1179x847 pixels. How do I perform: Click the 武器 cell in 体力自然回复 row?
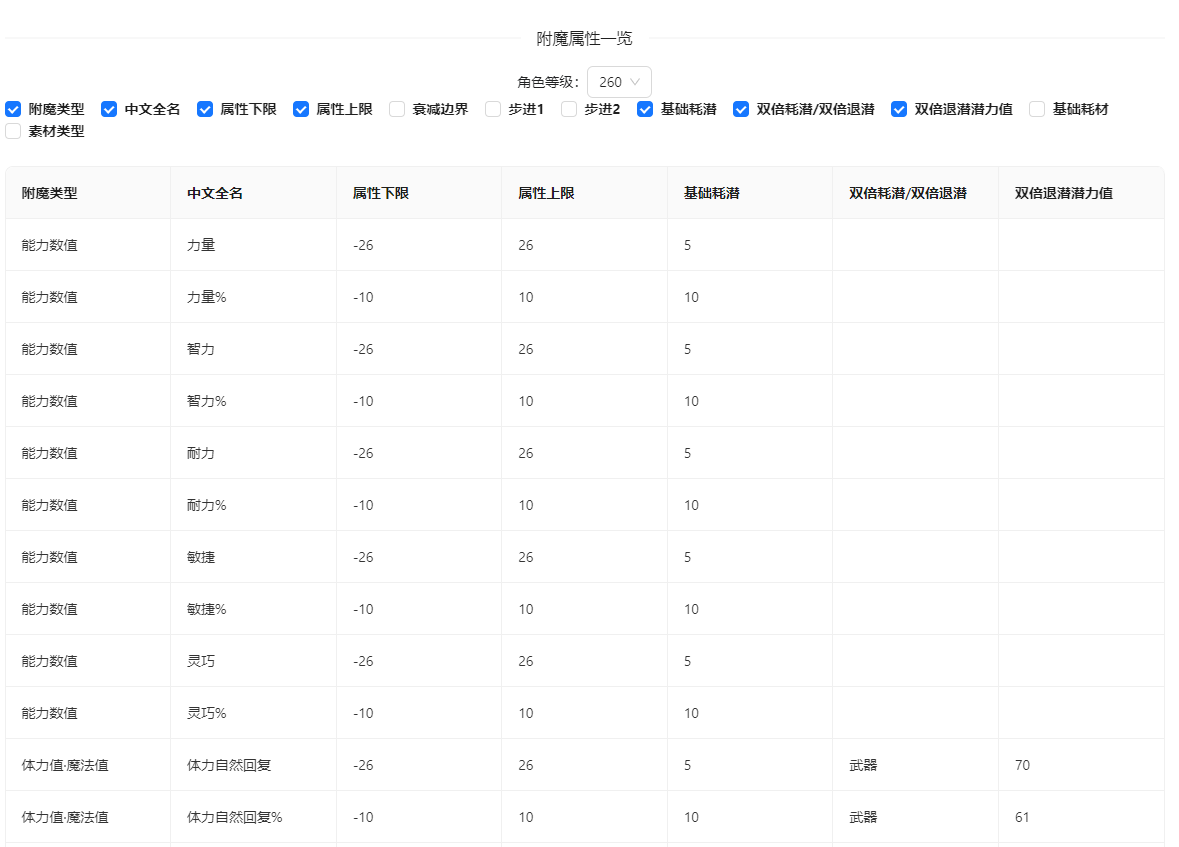pyautogui.click(x=862, y=764)
